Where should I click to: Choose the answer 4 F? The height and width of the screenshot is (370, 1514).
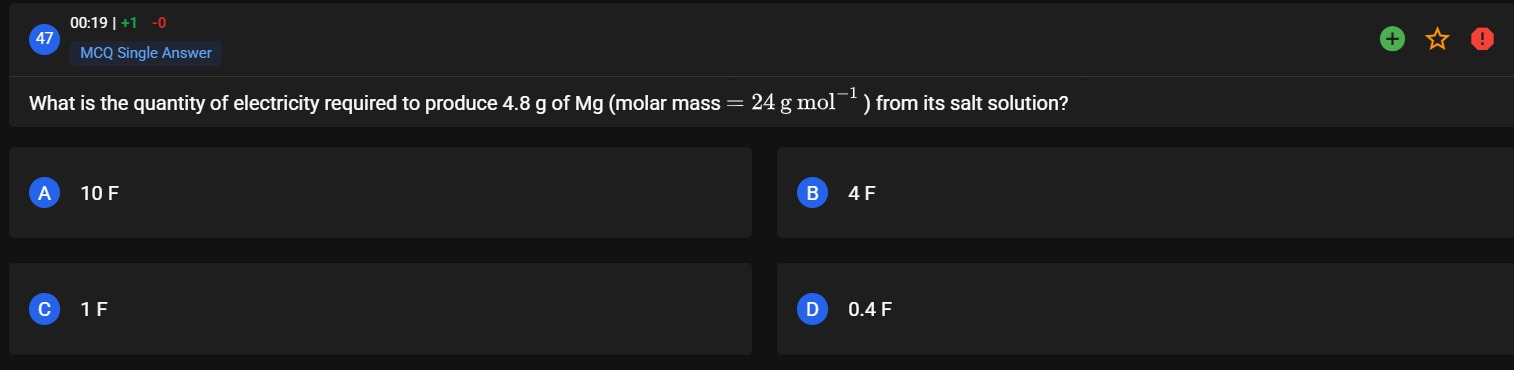pyautogui.click(x=862, y=194)
